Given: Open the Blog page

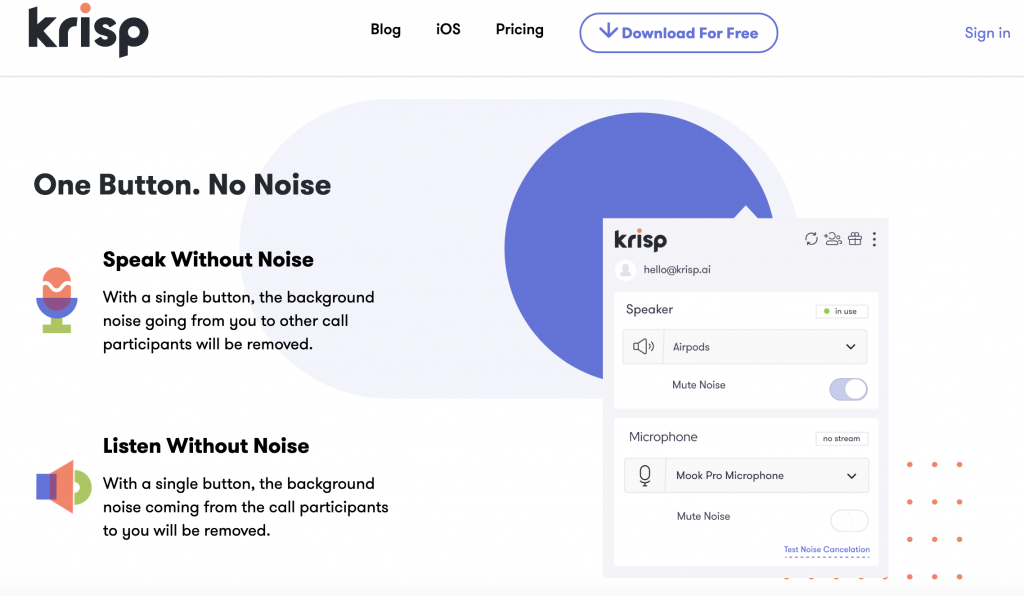Looking at the screenshot, I should click(385, 29).
